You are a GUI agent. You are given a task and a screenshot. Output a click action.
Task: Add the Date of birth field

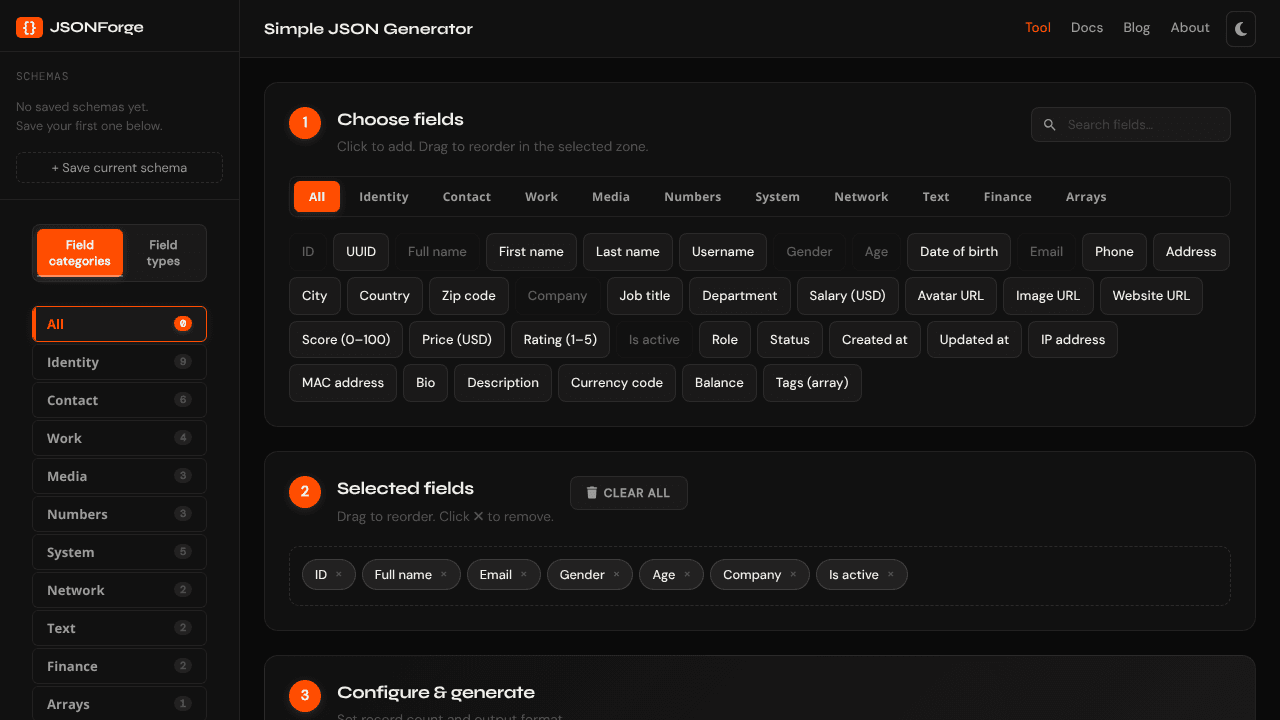pos(959,252)
